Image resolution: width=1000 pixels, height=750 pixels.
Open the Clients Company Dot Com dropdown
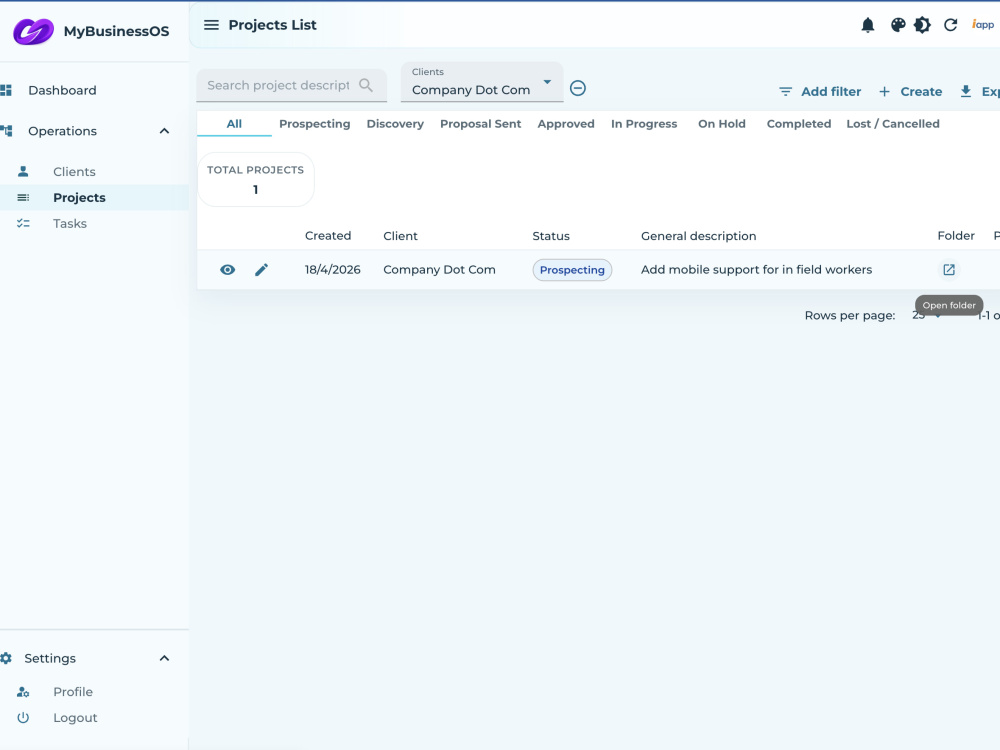click(x=482, y=82)
